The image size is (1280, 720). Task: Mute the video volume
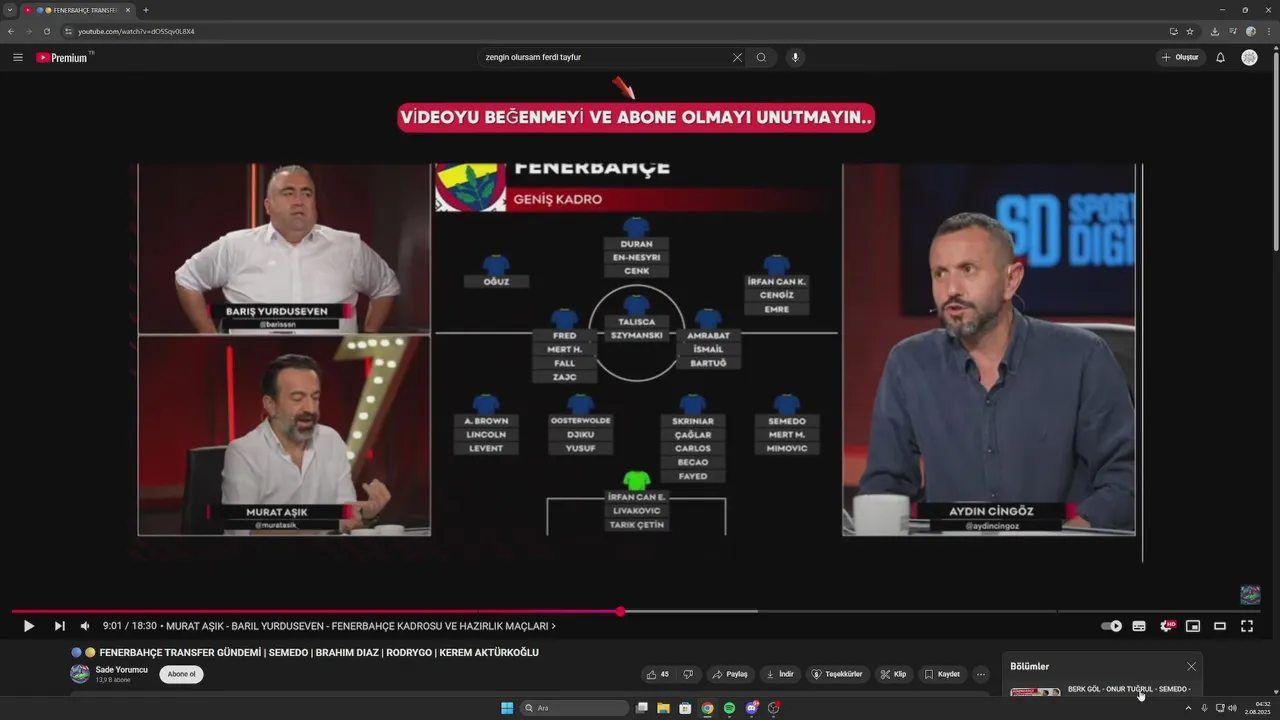[x=85, y=626]
